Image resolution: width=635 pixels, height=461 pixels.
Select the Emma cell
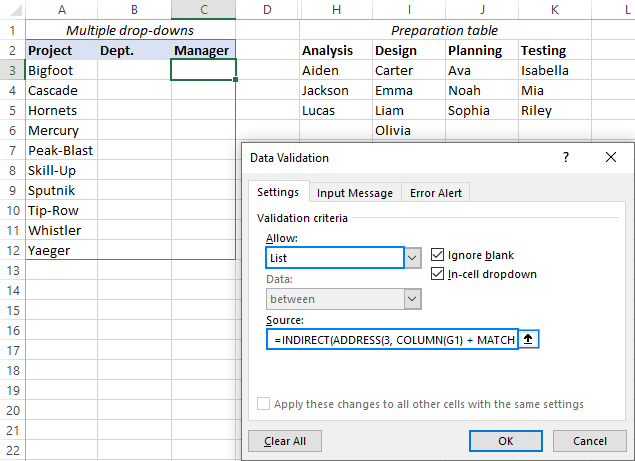pos(409,90)
